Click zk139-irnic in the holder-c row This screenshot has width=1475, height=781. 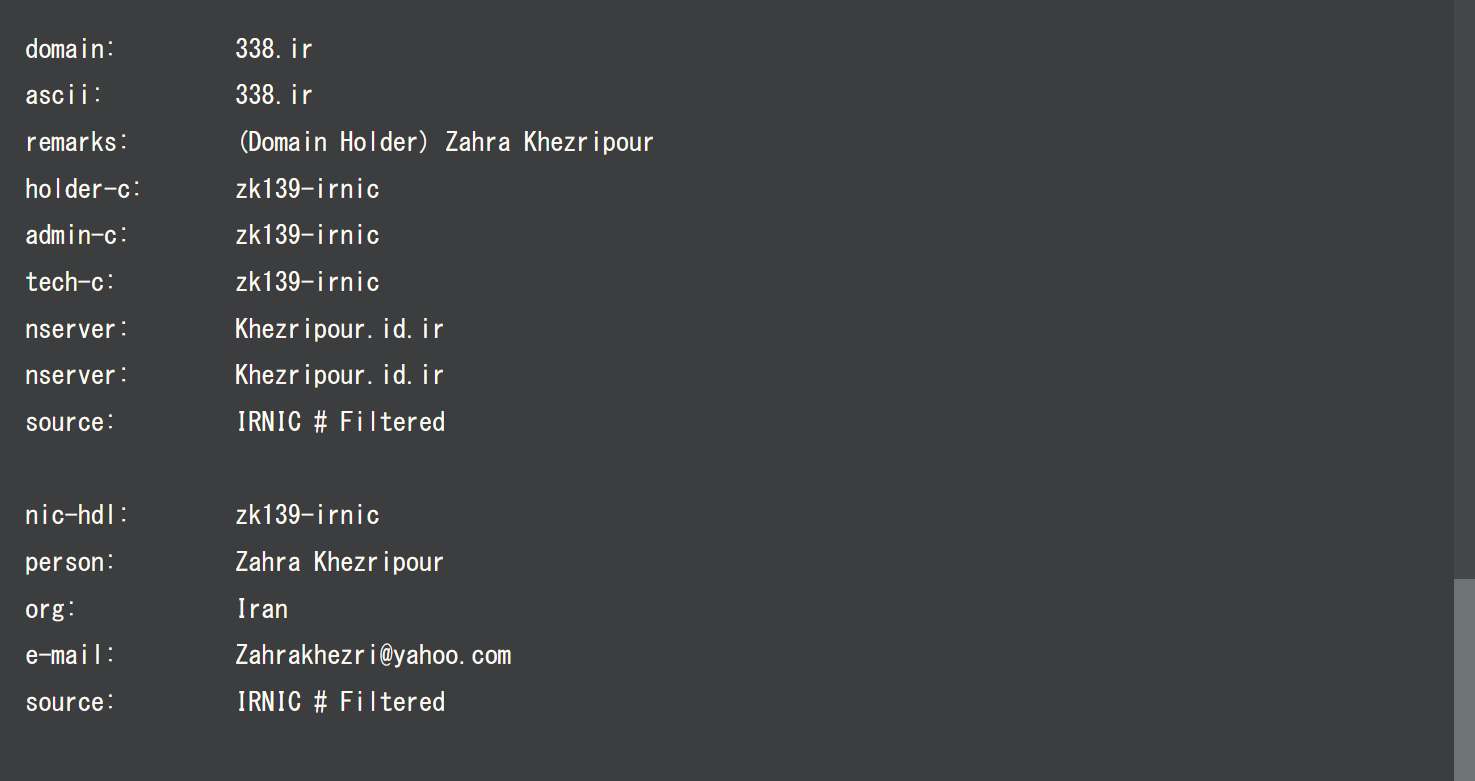tap(307, 189)
